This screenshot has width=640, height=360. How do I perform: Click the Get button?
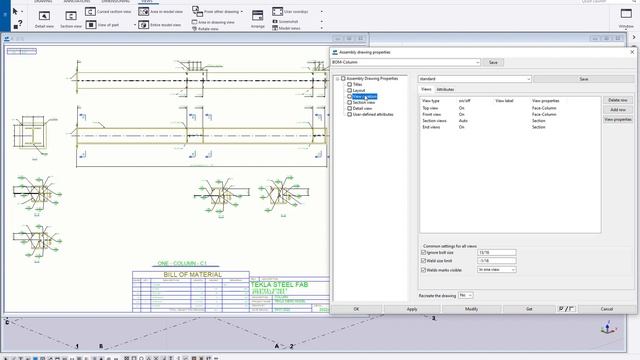[529, 309]
